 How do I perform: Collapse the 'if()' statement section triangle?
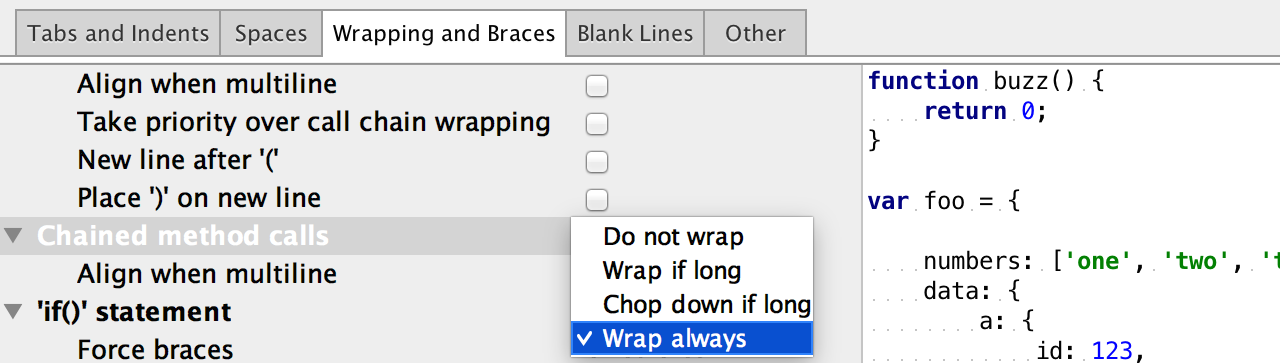tap(13, 312)
